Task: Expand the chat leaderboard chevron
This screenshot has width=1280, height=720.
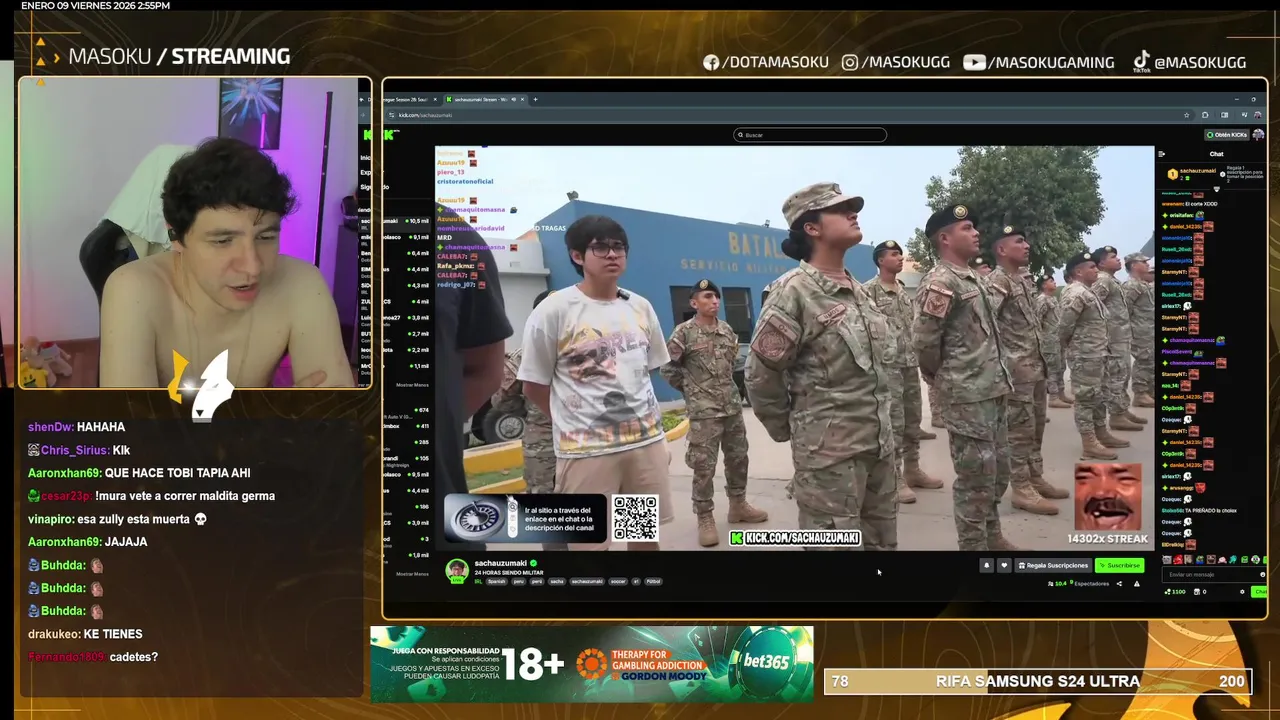Action: click(1217, 189)
